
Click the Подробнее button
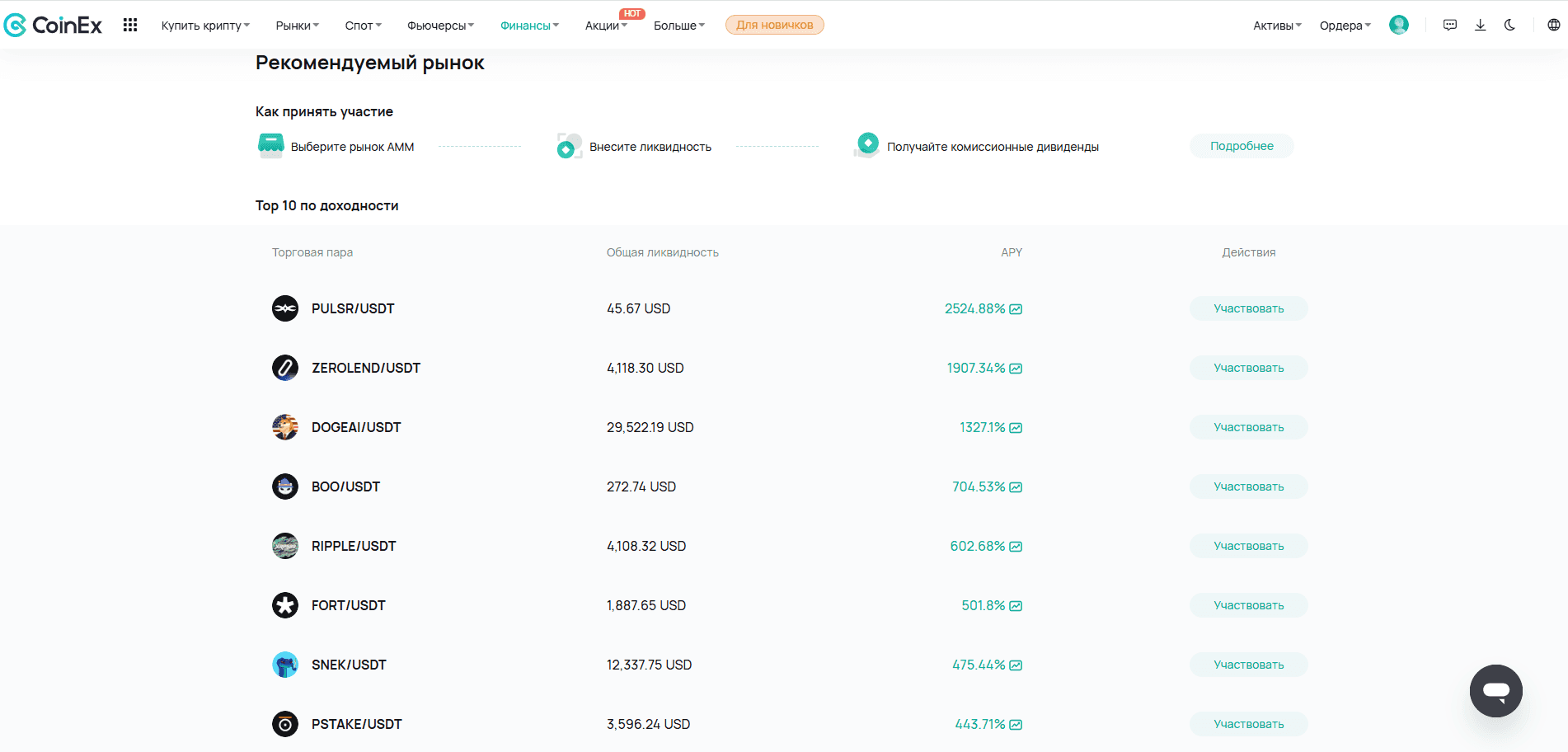[1242, 146]
